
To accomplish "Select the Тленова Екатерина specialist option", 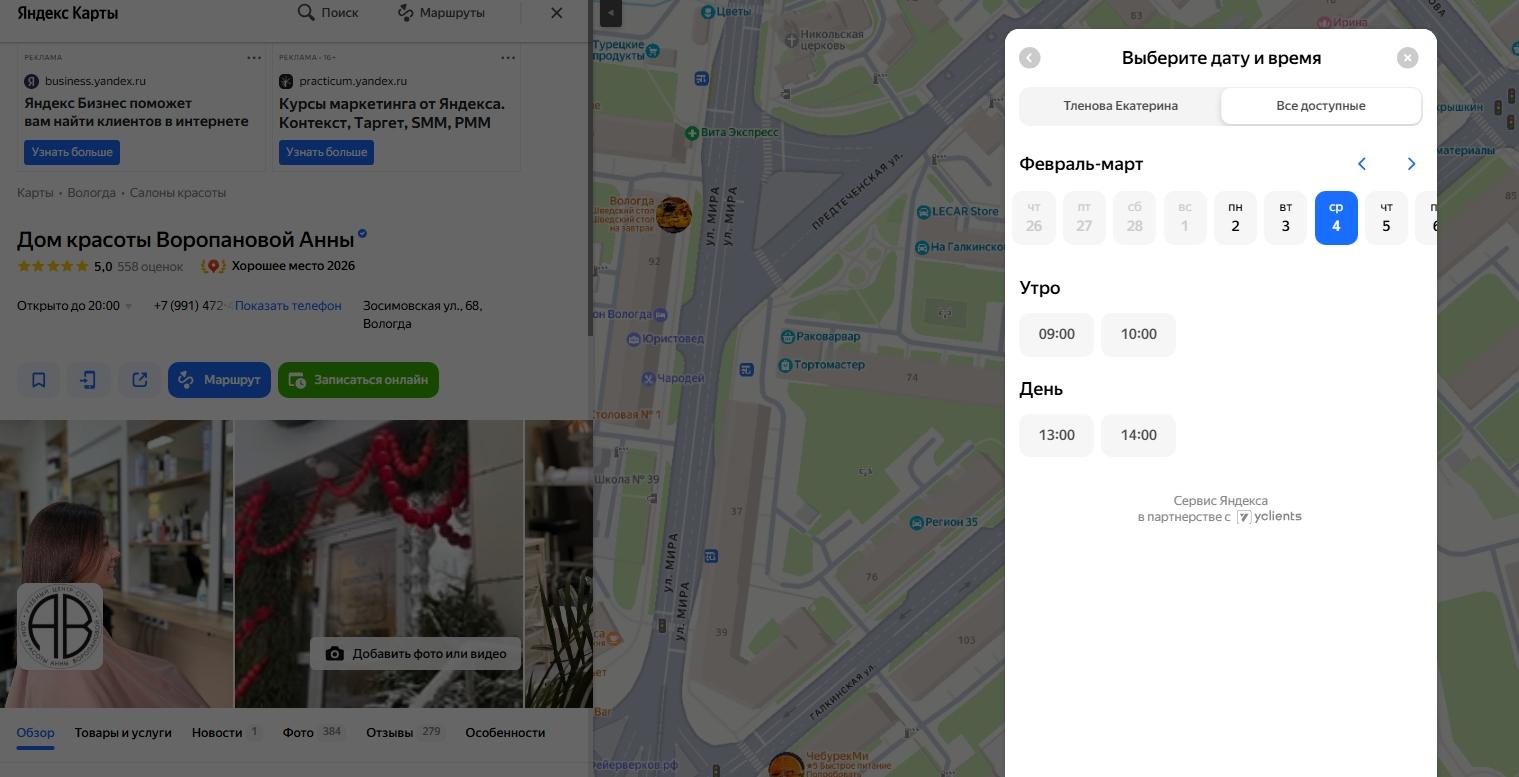I will coord(1120,106).
